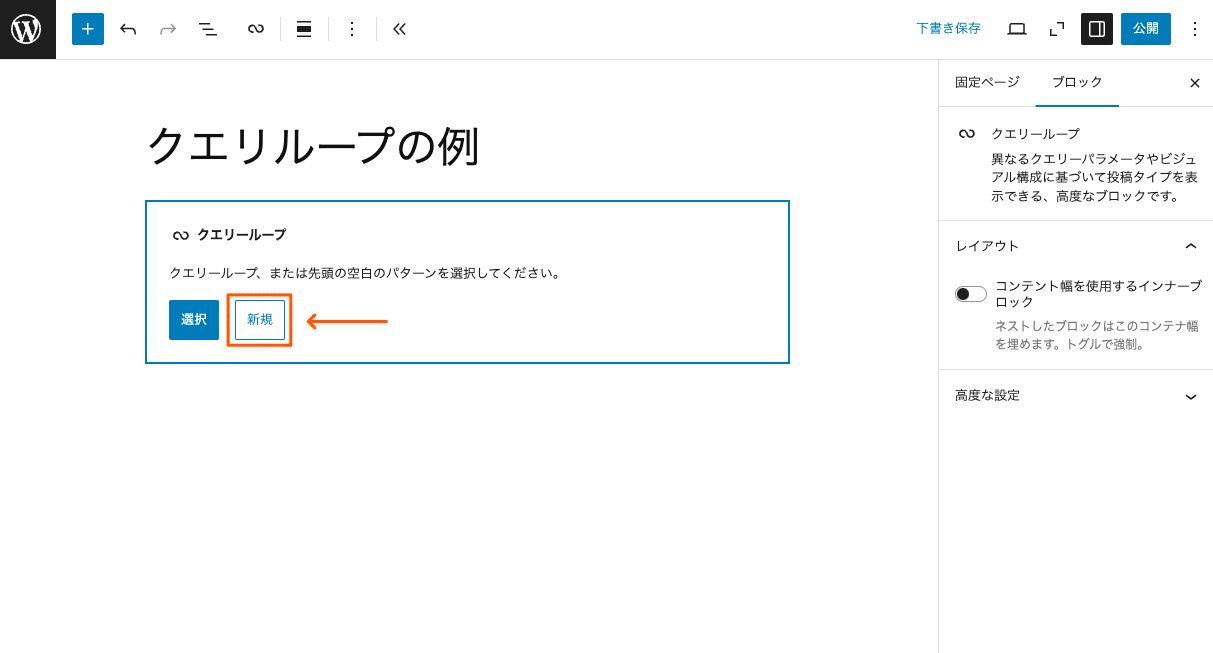Enable コンテント幅を使用するインナーブロック toggle

[969, 293]
